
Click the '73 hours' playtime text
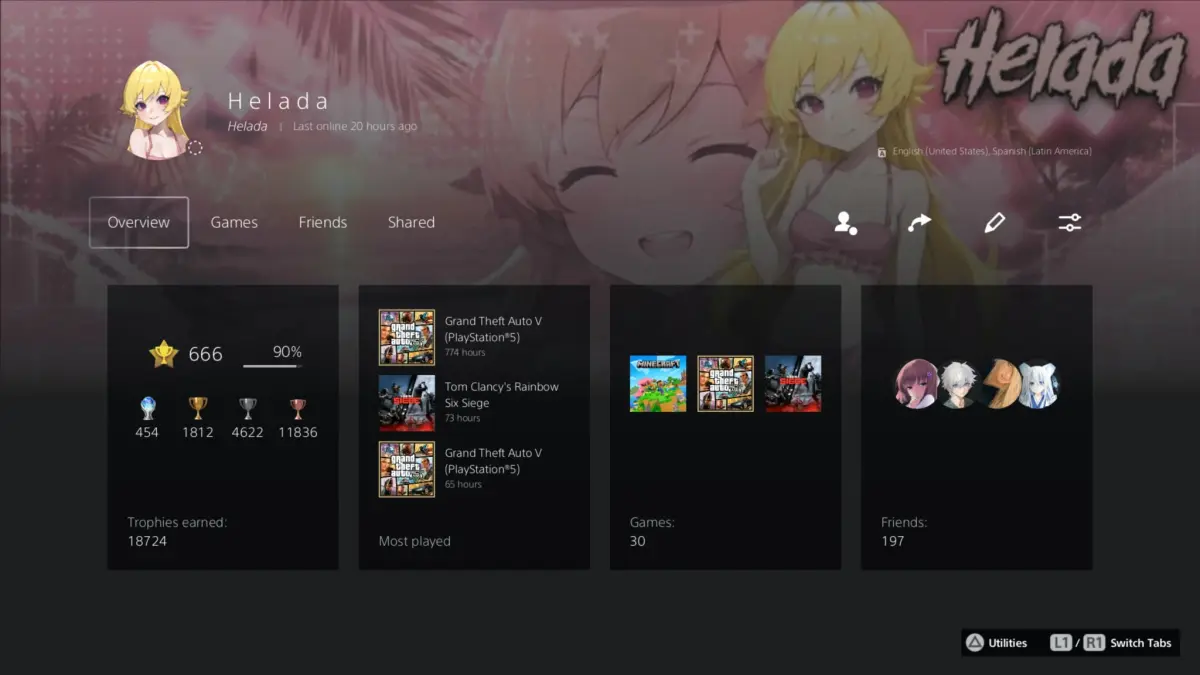click(x=463, y=418)
